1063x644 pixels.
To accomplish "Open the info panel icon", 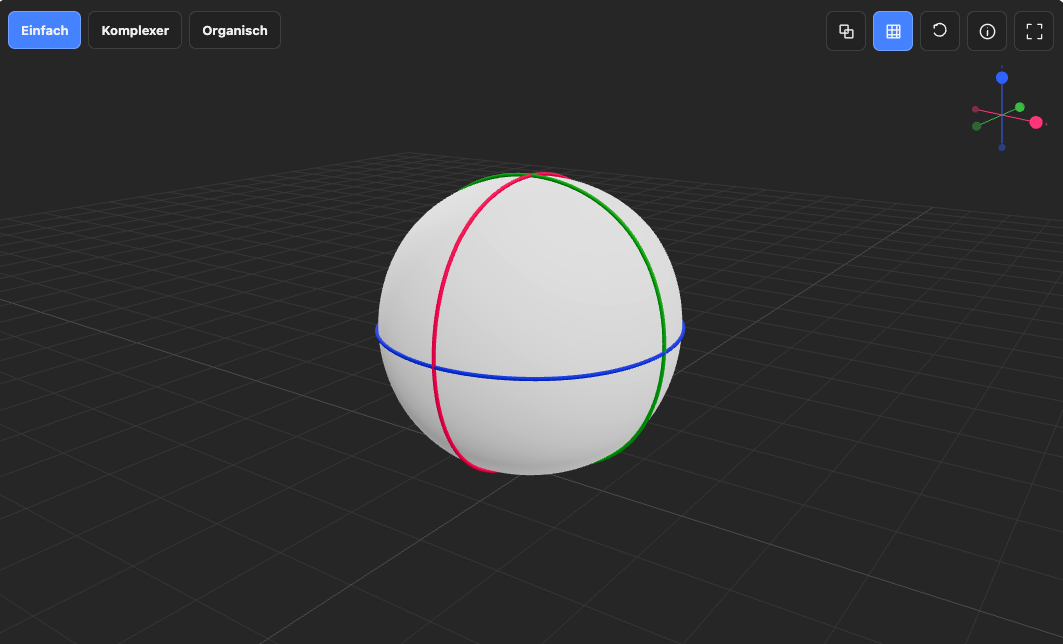I will coord(987,31).
